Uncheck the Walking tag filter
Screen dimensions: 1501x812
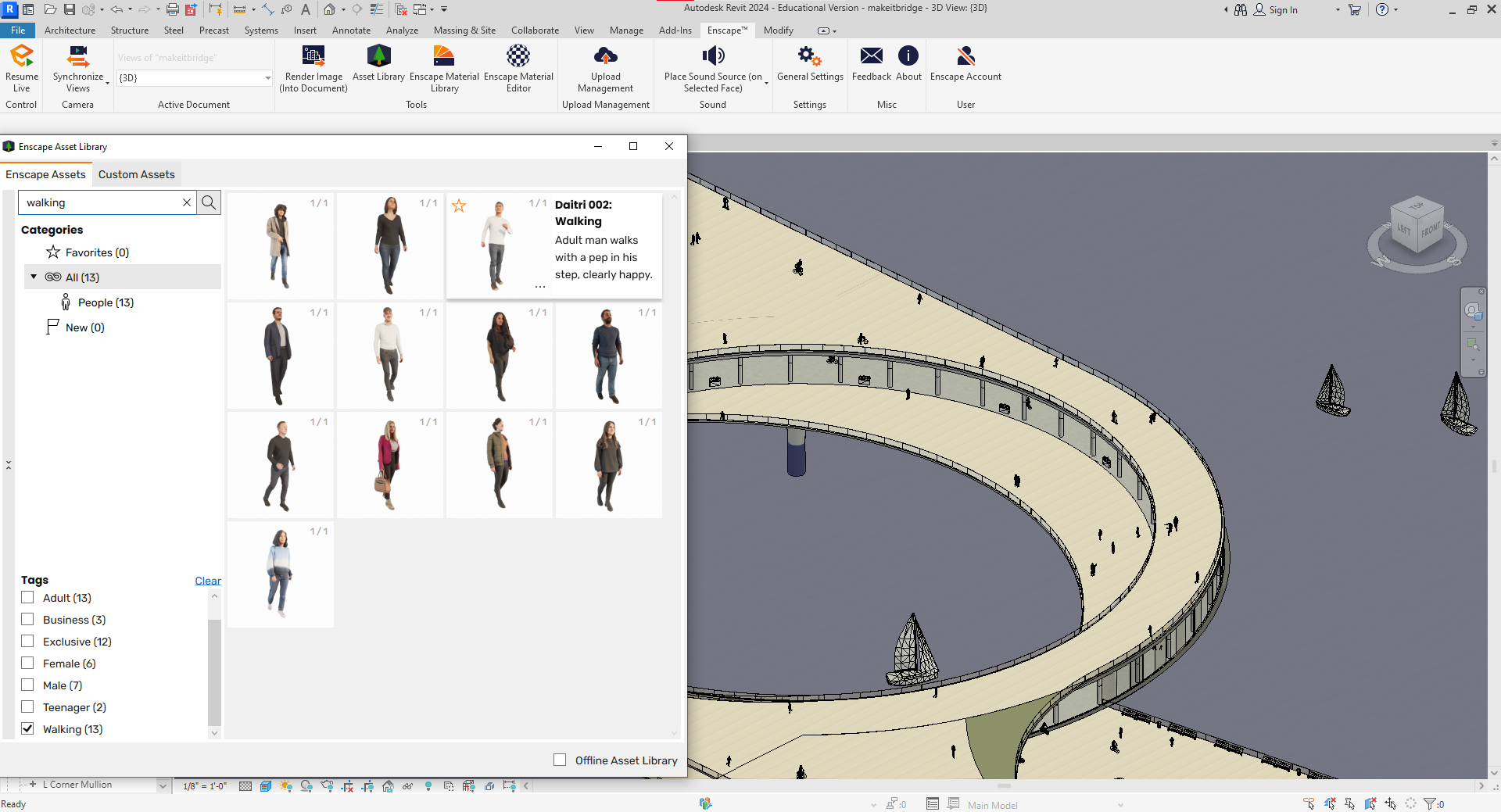point(28,729)
